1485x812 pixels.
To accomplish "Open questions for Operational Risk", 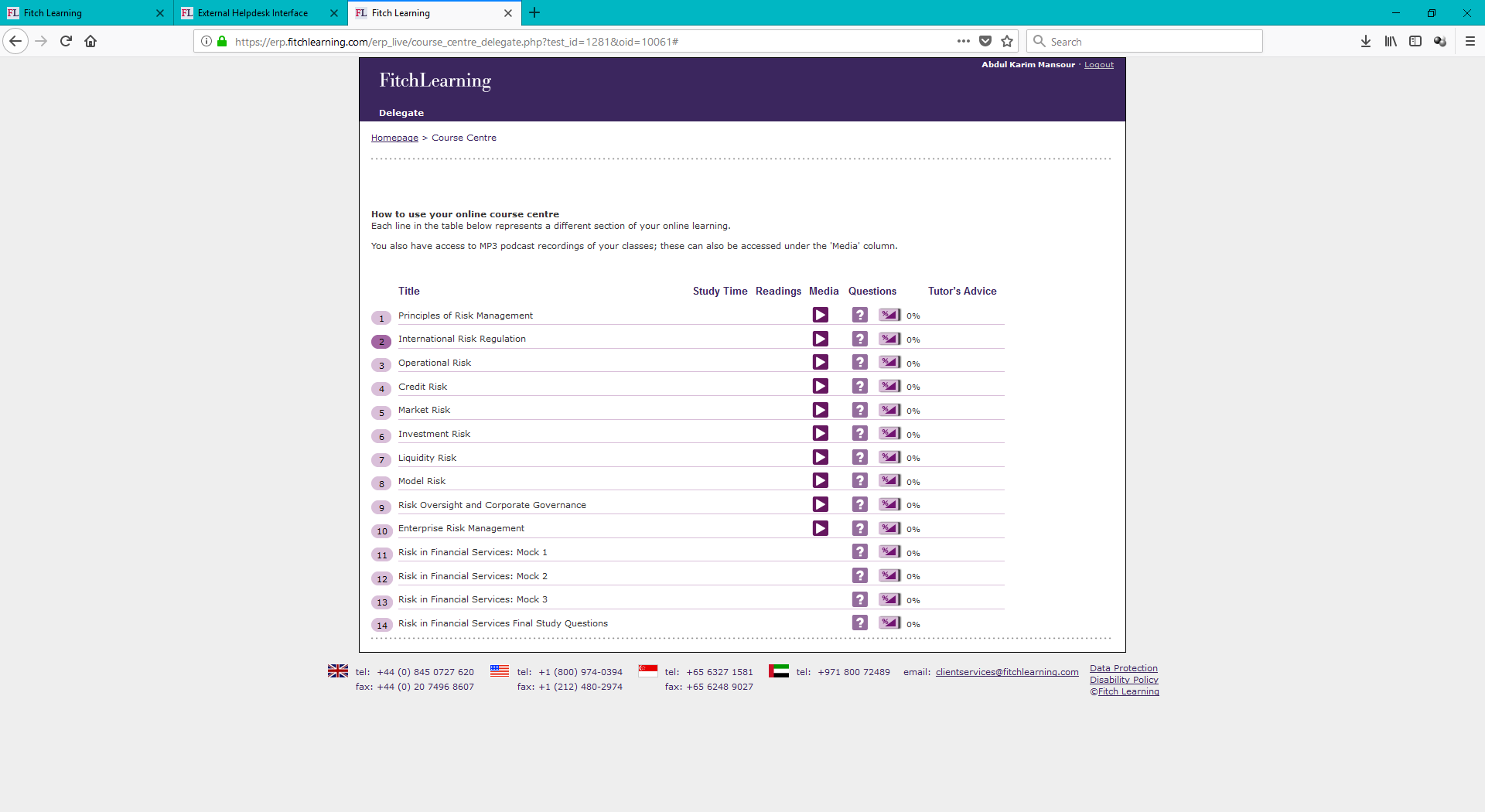I will 860,362.
